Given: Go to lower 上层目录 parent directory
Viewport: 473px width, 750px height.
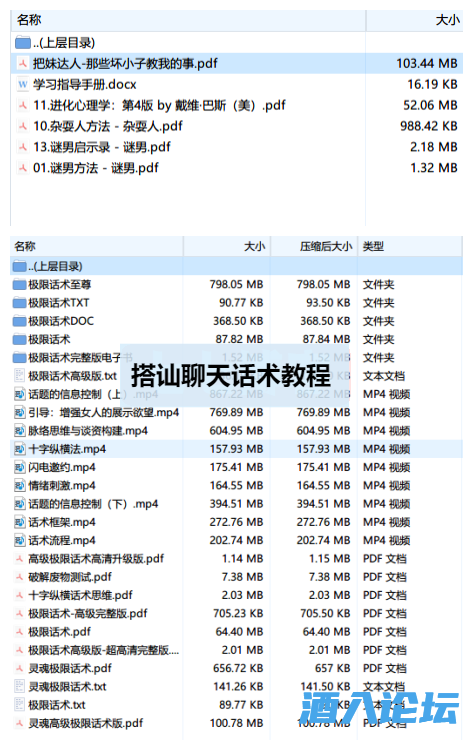Looking at the screenshot, I should tap(236, 266).
